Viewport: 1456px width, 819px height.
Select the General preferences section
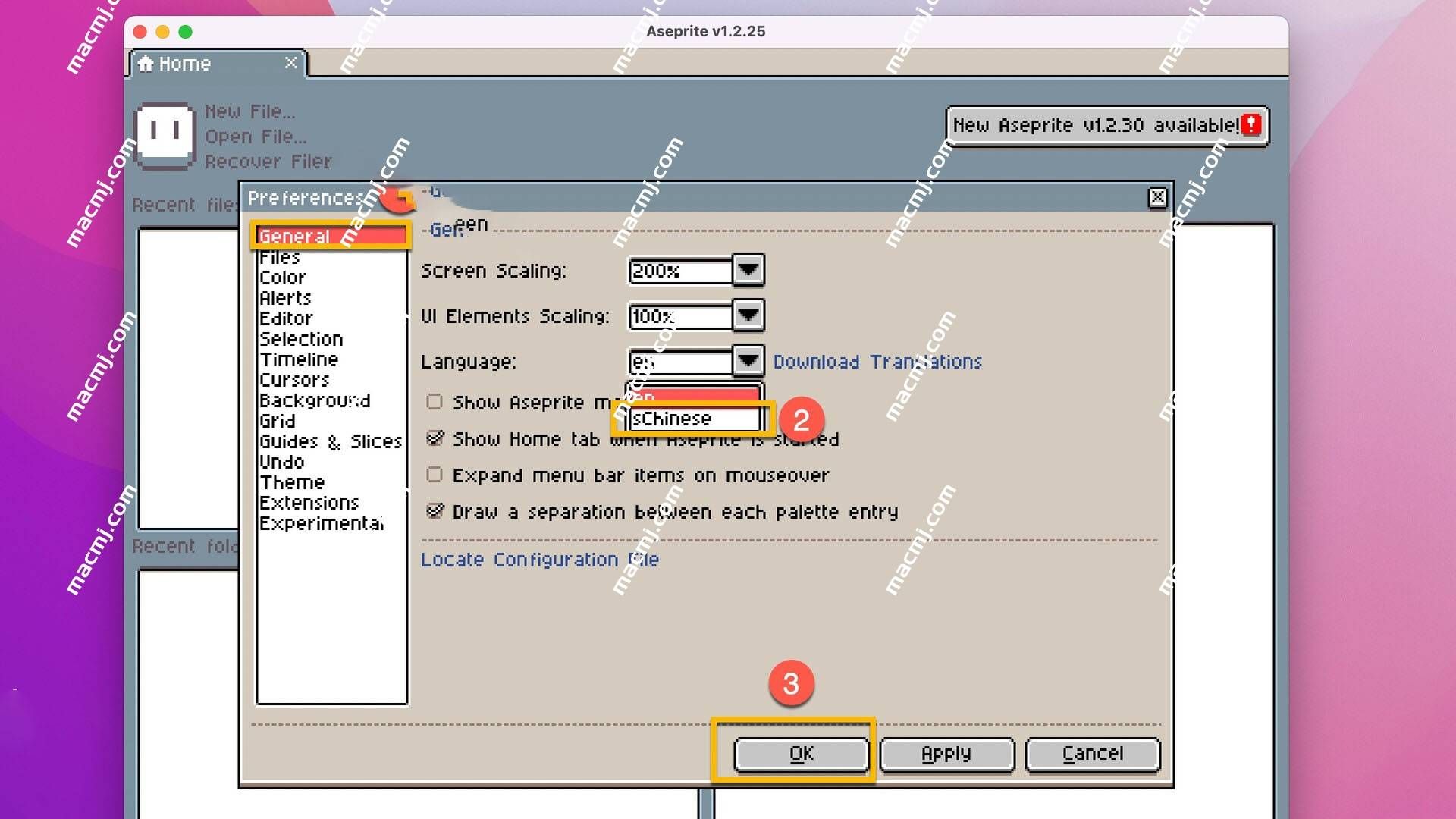pyautogui.click(x=331, y=236)
